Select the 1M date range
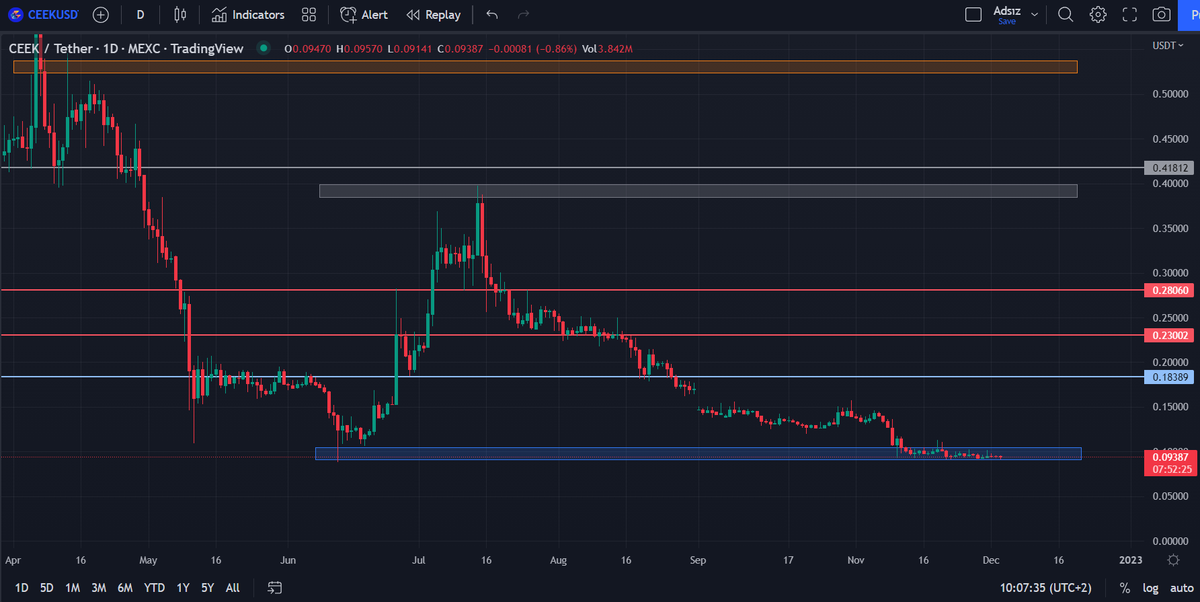Image resolution: width=1200 pixels, height=602 pixels. [73, 587]
